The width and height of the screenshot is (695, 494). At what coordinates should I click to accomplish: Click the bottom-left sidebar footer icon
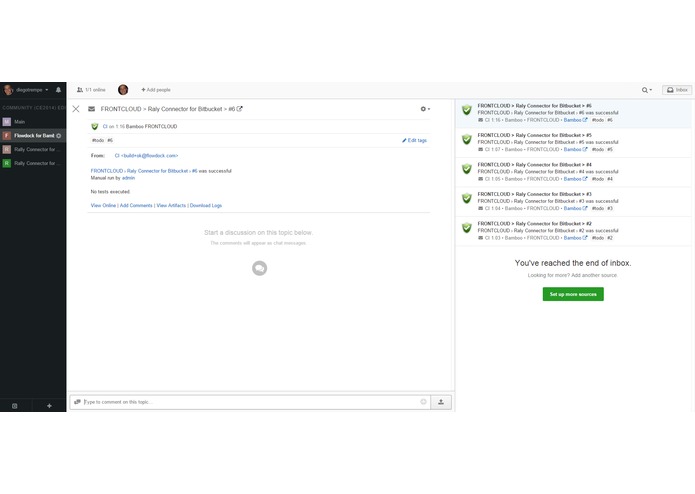(x=15, y=406)
